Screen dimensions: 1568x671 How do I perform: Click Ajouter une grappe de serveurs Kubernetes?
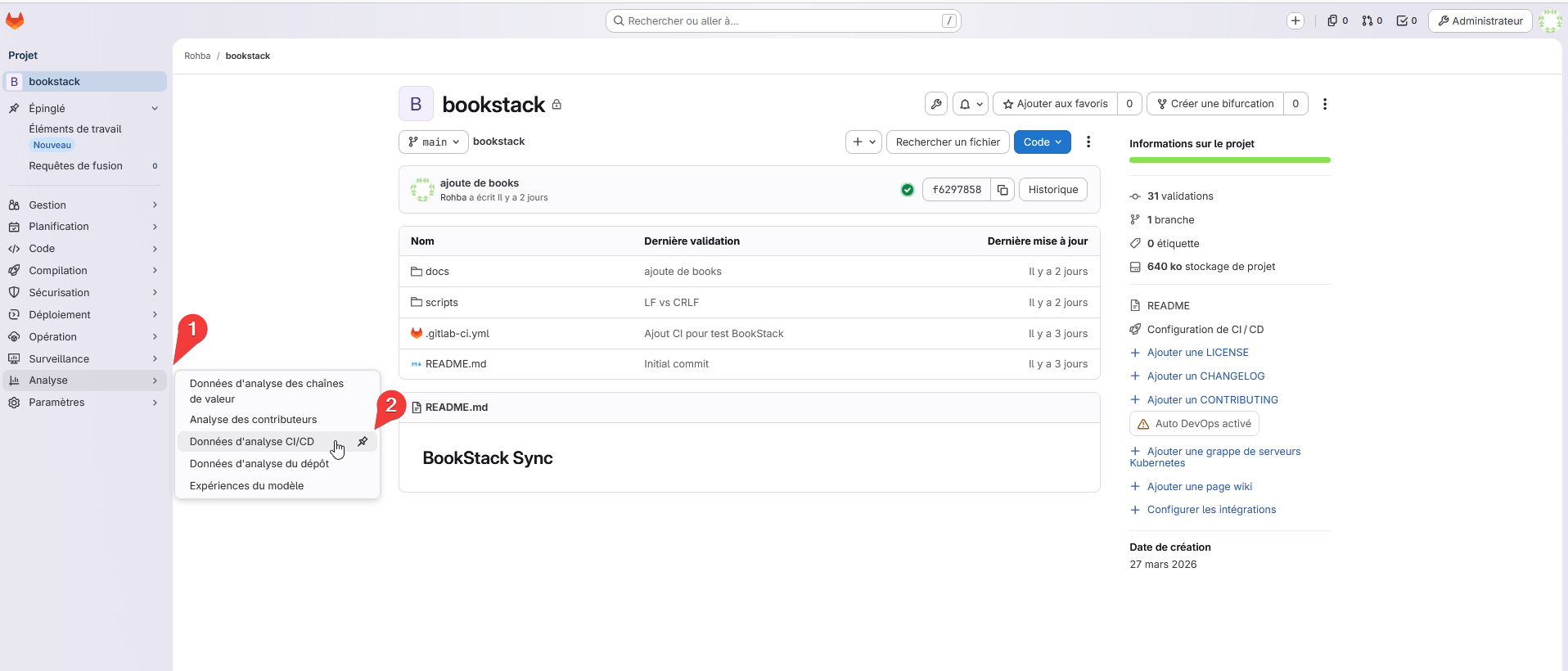[1215, 457]
